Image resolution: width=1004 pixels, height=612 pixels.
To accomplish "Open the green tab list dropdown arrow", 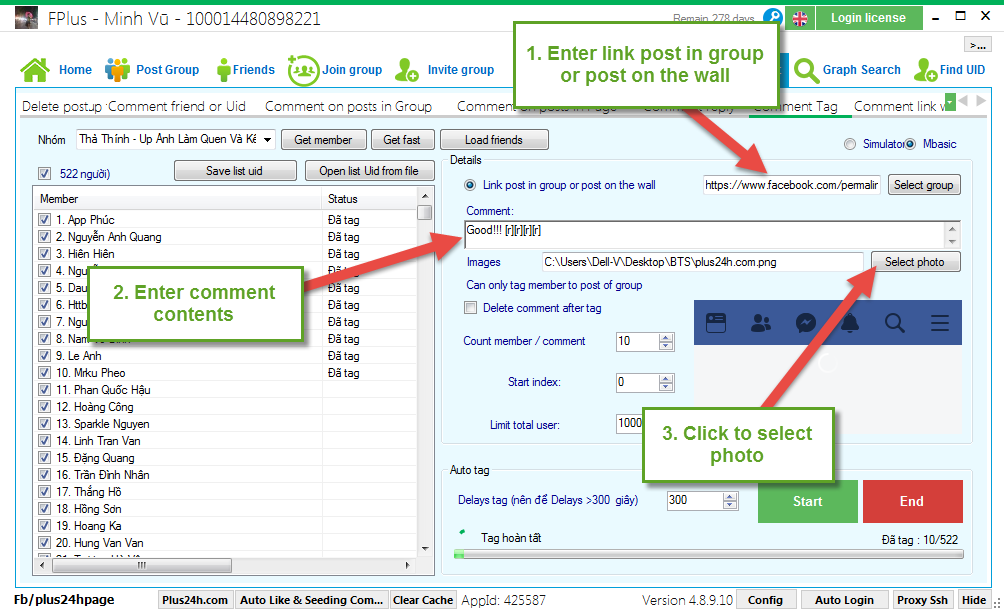I will pos(950,101).
